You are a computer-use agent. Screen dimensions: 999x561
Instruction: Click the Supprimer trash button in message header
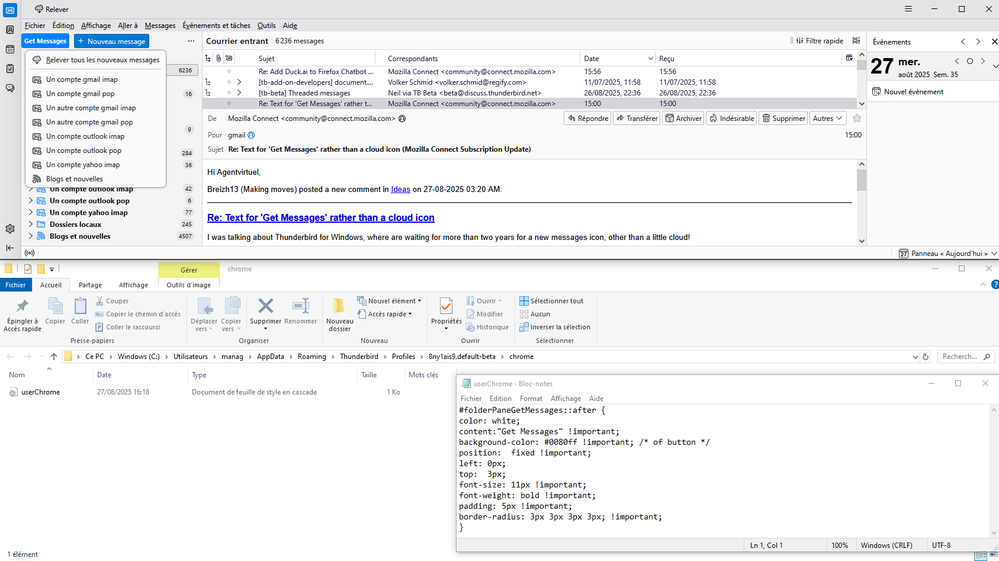[x=783, y=118]
